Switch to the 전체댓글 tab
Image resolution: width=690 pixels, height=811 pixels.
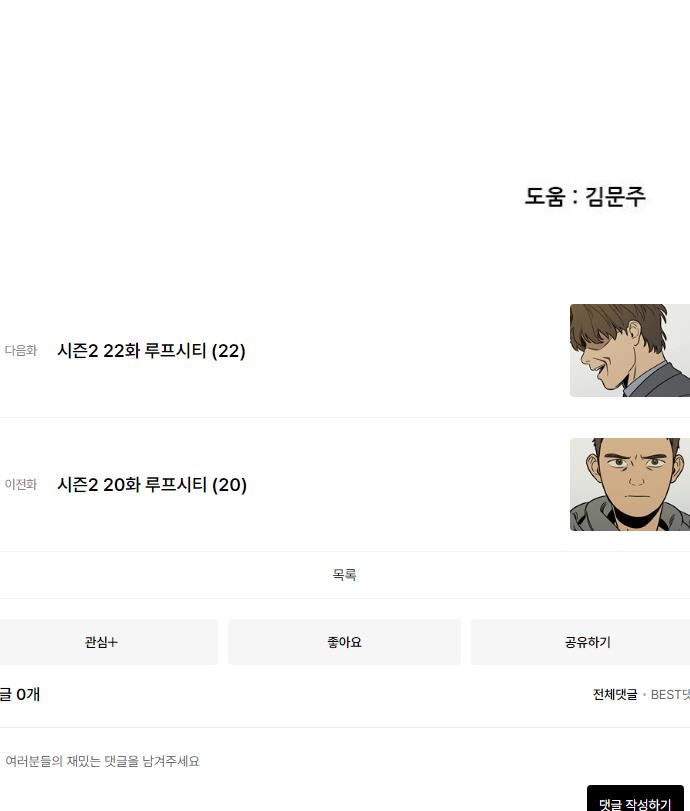pyautogui.click(x=614, y=695)
